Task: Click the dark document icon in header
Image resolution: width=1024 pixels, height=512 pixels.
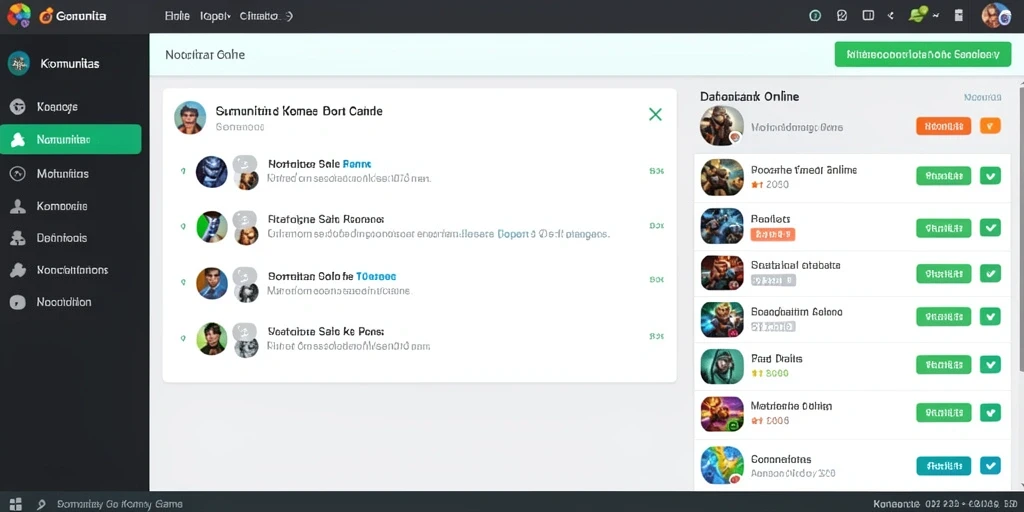Action: [959, 16]
